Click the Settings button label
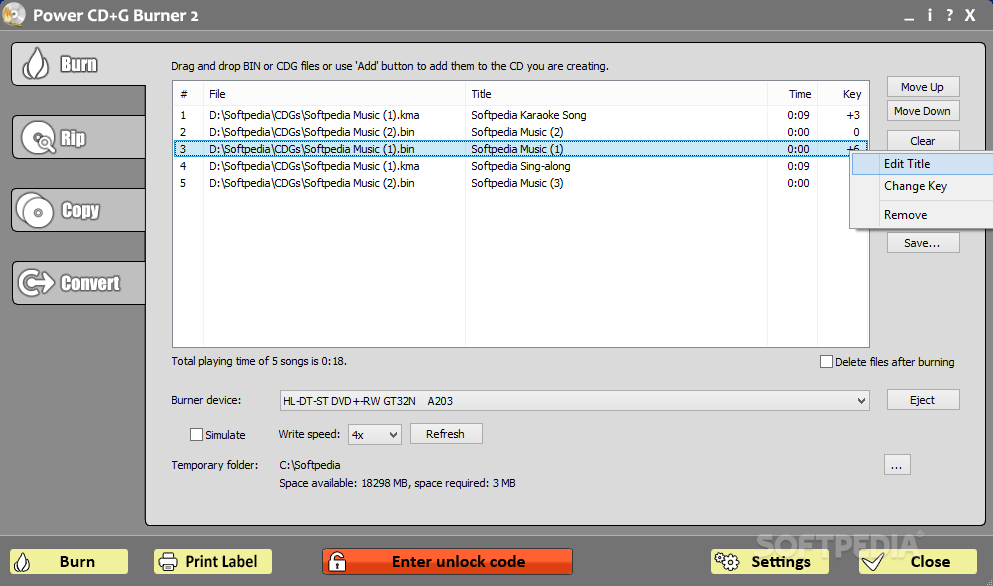The width and height of the screenshot is (993, 586). click(x=781, y=562)
